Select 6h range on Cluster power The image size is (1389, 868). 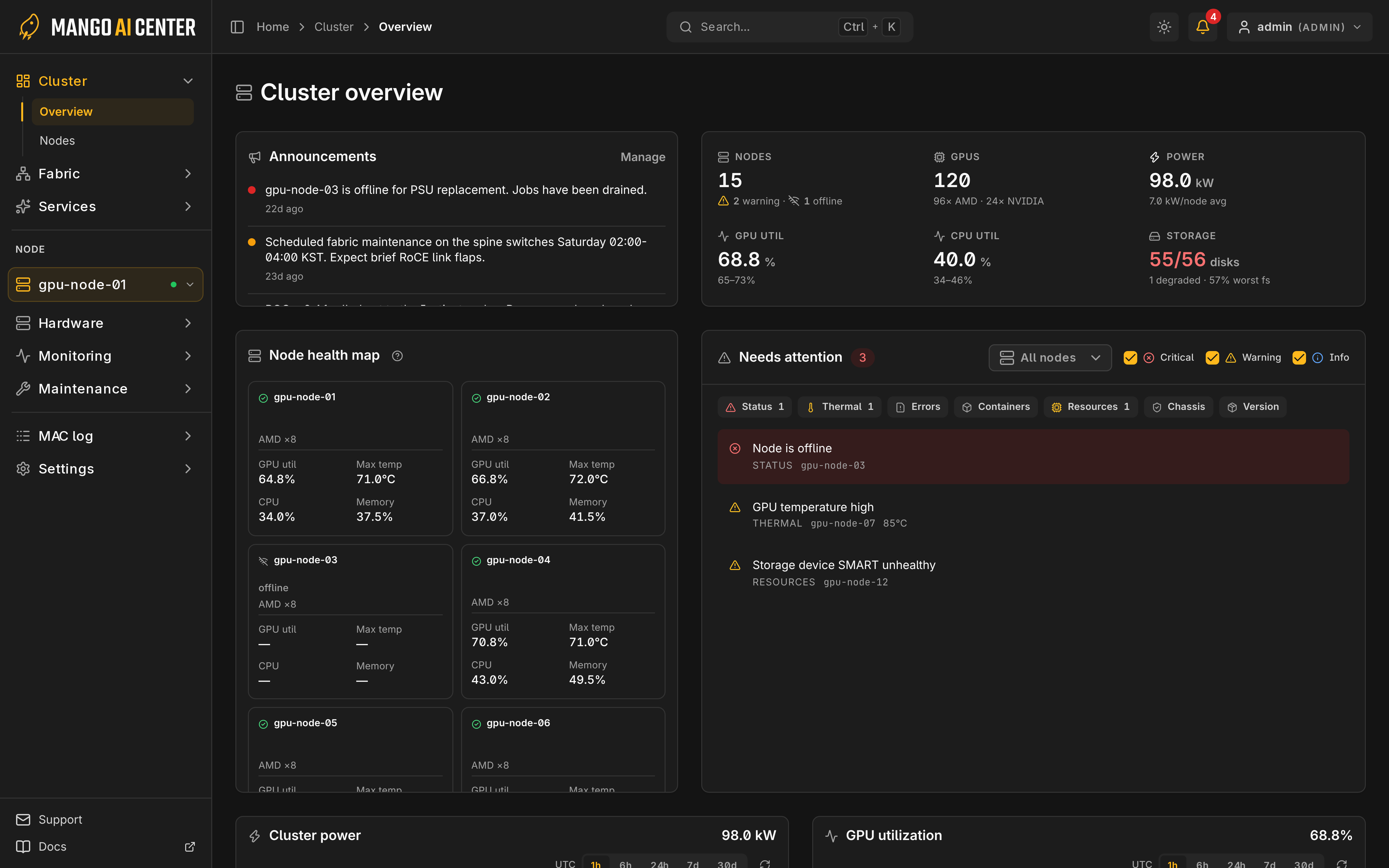(625, 864)
